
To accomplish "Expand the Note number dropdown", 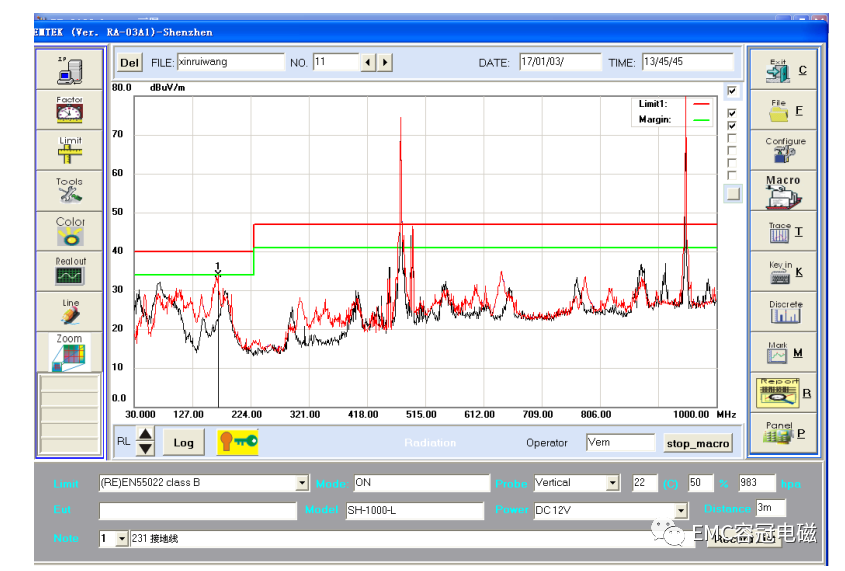I will pos(122,538).
